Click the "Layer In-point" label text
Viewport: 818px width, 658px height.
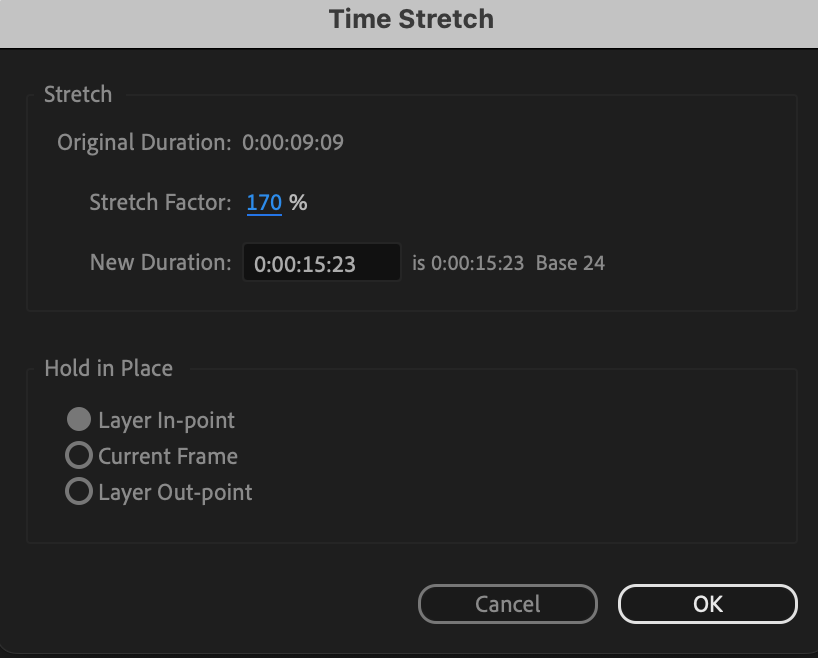(x=166, y=420)
